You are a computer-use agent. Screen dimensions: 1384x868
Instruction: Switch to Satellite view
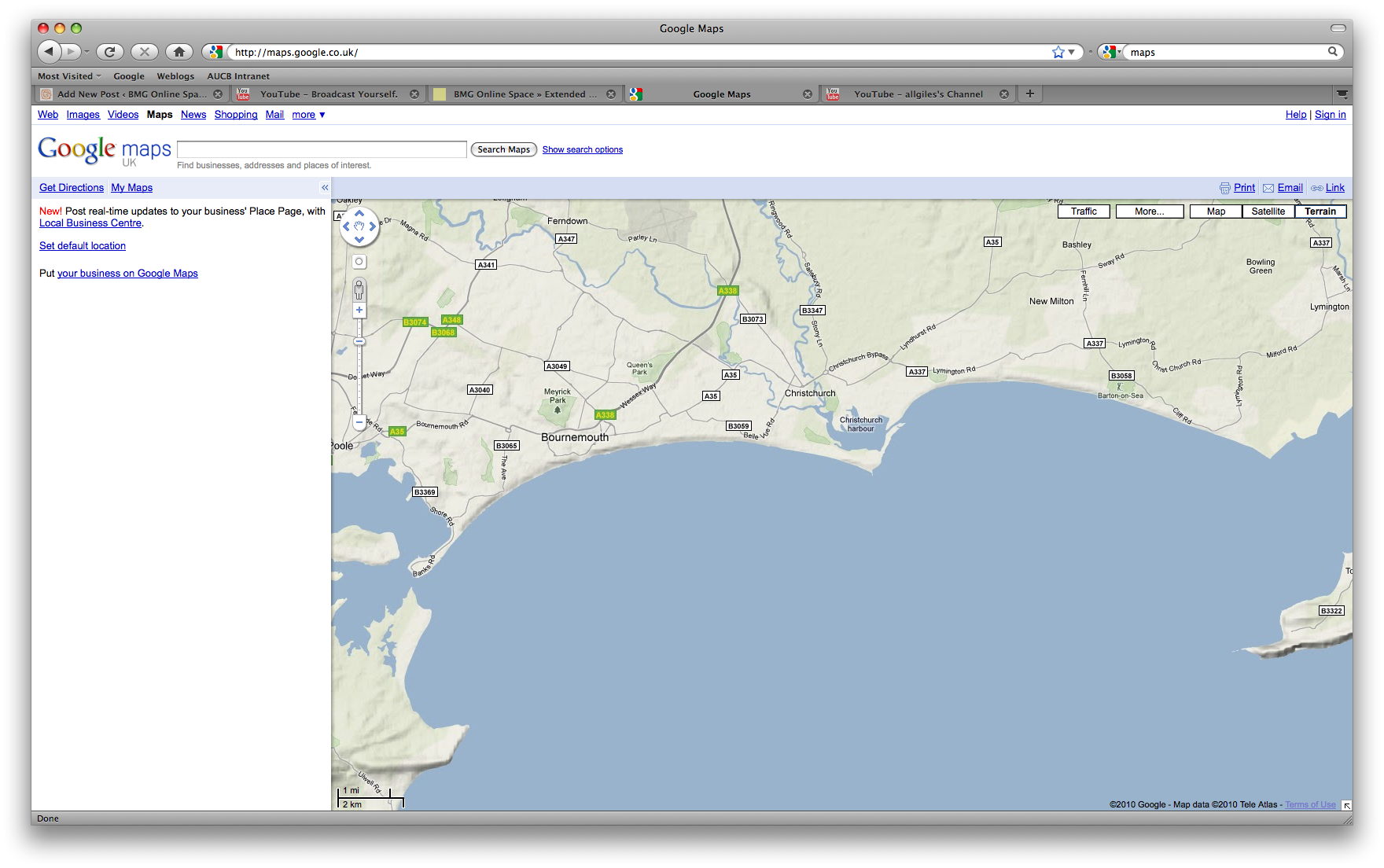coord(1268,211)
